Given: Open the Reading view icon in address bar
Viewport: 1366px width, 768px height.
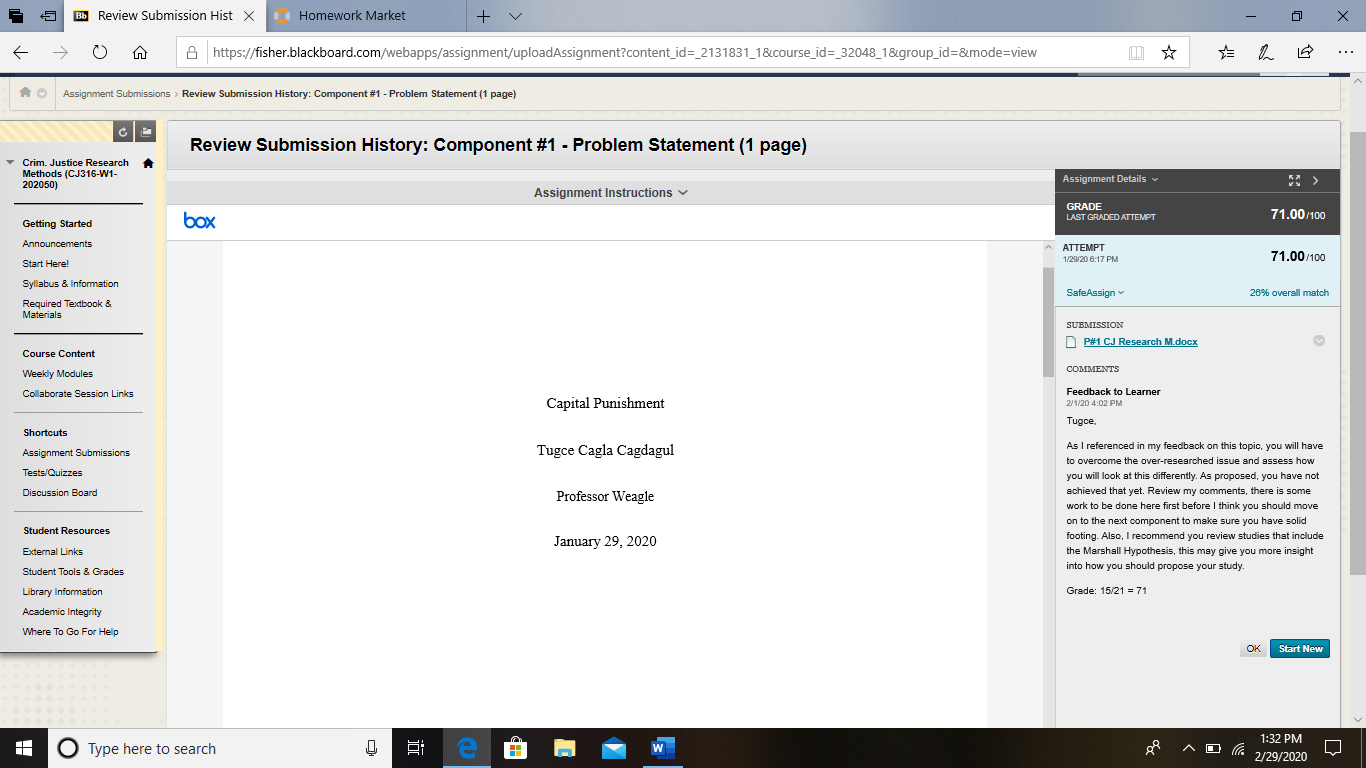Looking at the screenshot, I should pos(1136,52).
